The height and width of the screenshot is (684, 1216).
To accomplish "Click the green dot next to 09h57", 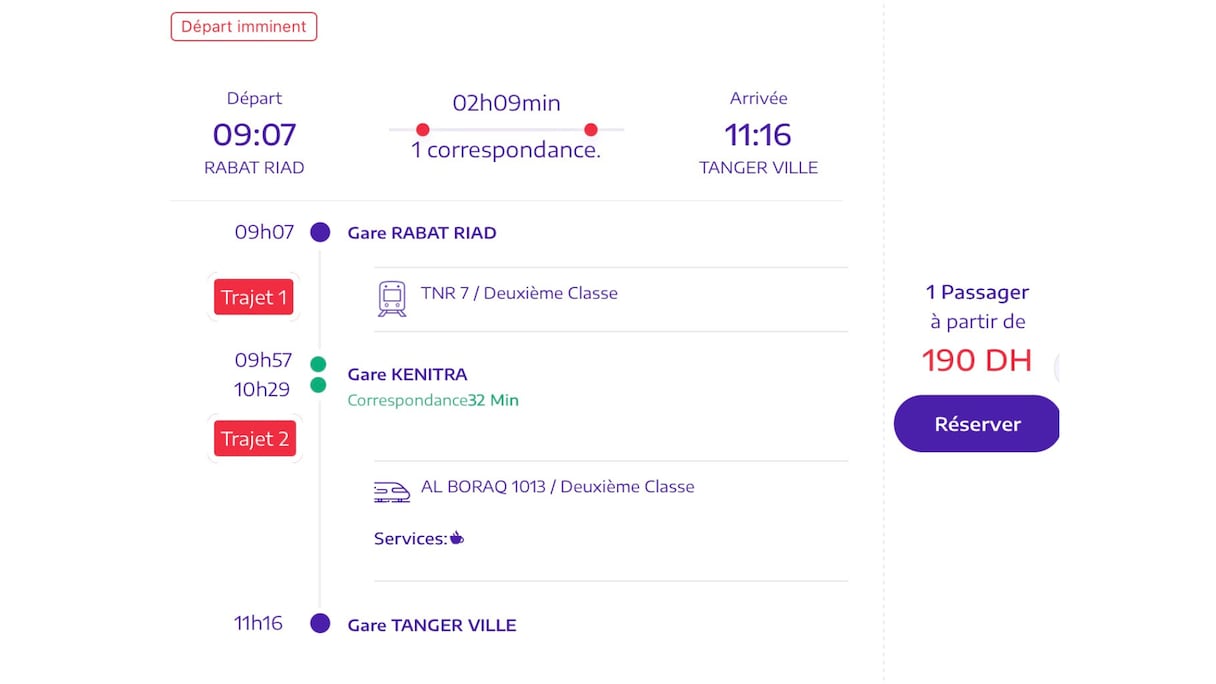I will pos(318,364).
